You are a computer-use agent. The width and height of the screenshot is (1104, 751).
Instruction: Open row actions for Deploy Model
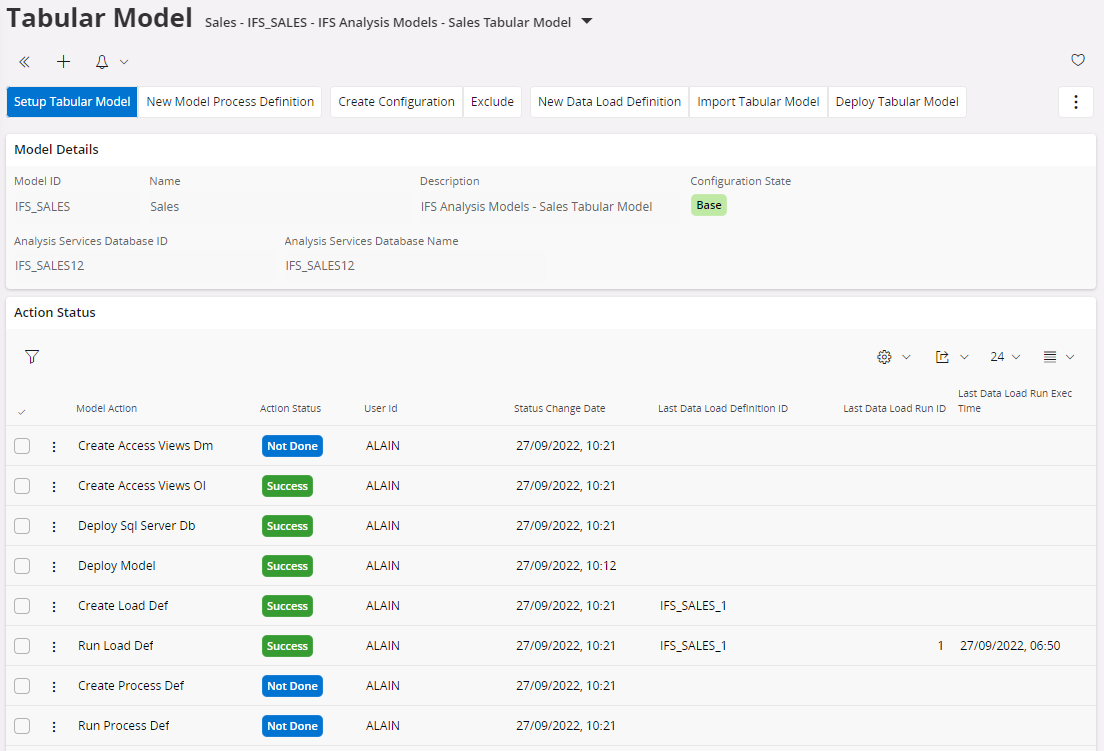[x=54, y=566]
